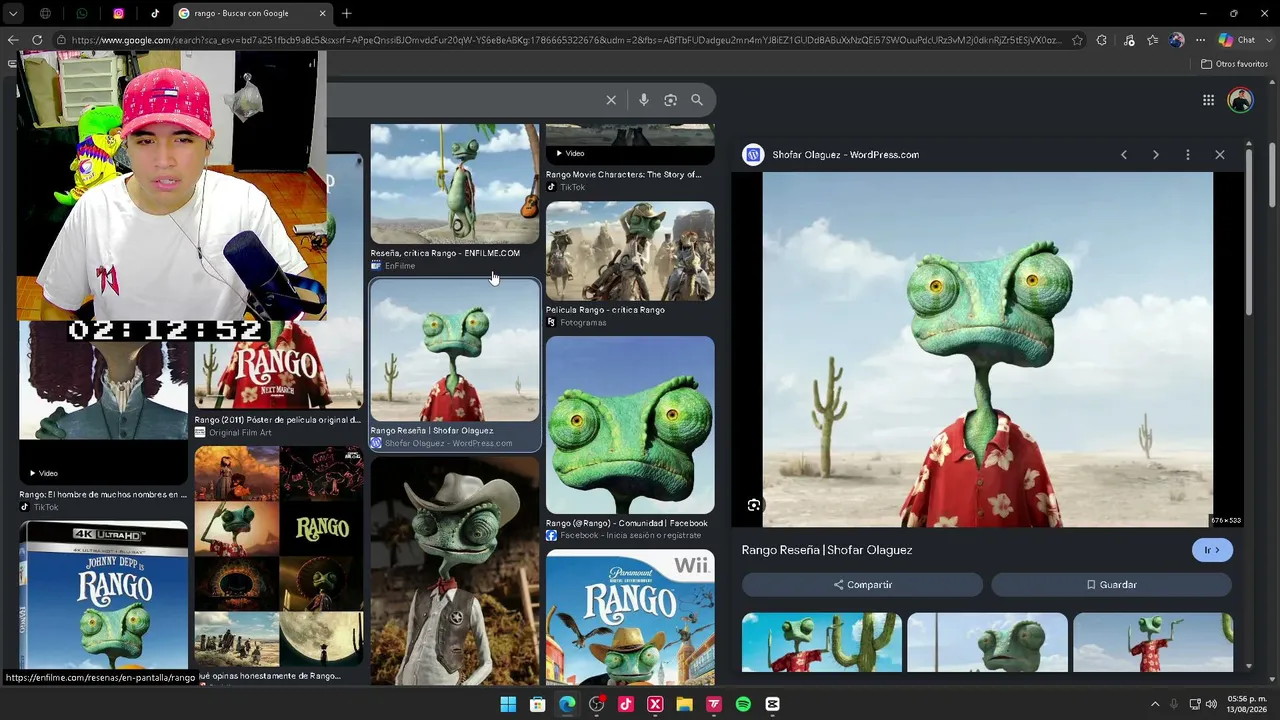Switch to the pinned TikTok tab
The height and width of the screenshot is (720, 1280).
pyautogui.click(x=155, y=13)
